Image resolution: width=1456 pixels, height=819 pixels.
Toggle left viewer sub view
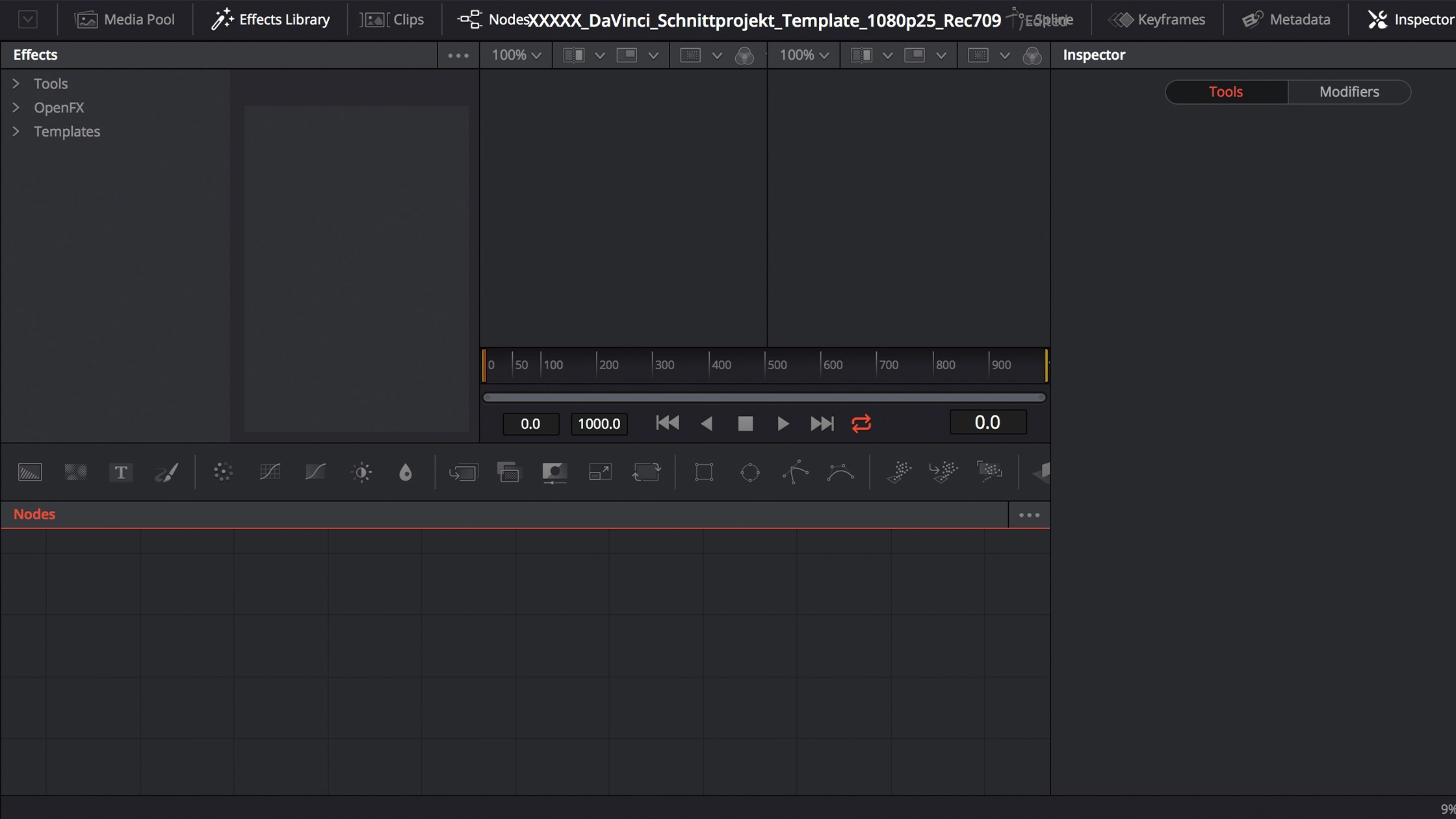point(627,55)
